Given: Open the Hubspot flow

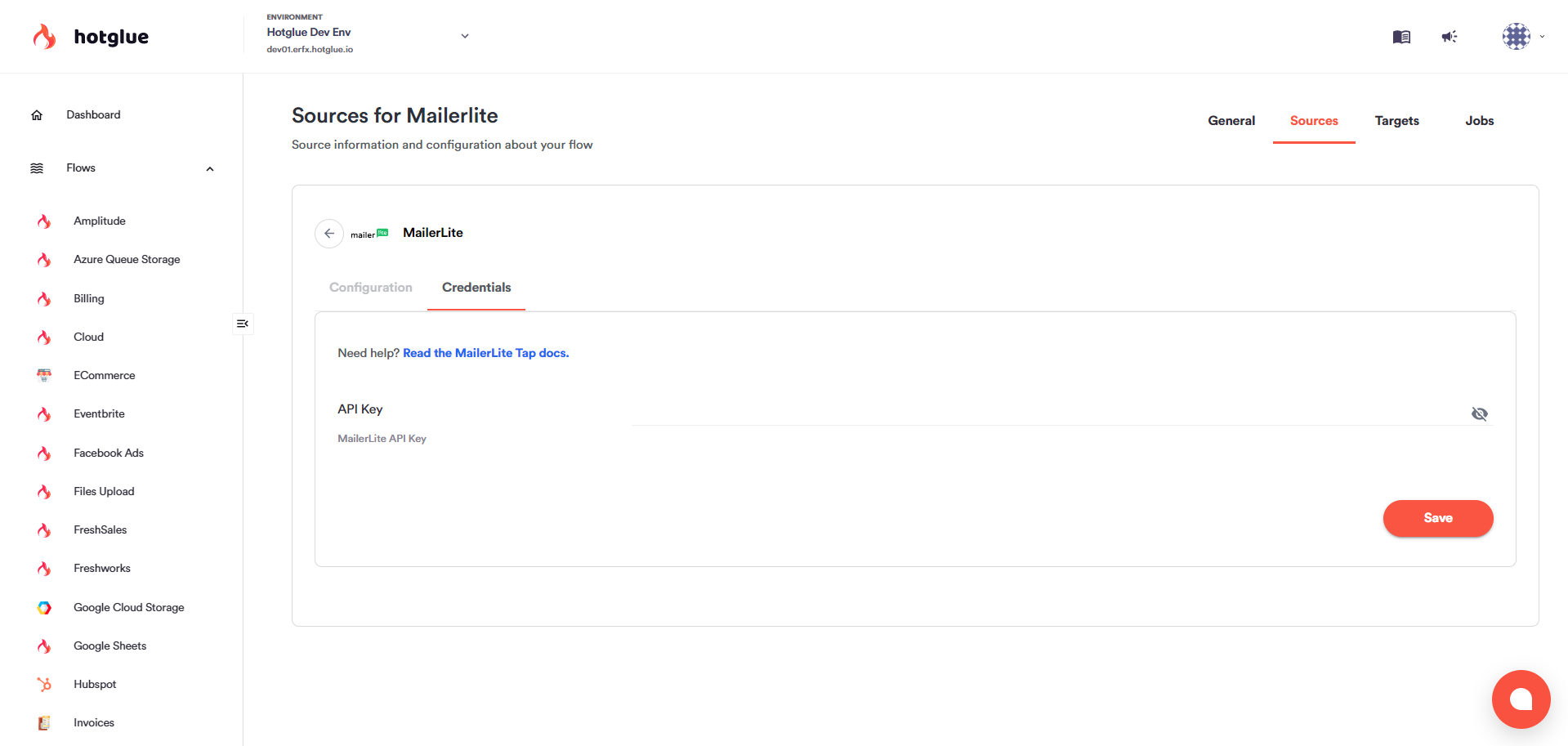Looking at the screenshot, I should [x=95, y=685].
